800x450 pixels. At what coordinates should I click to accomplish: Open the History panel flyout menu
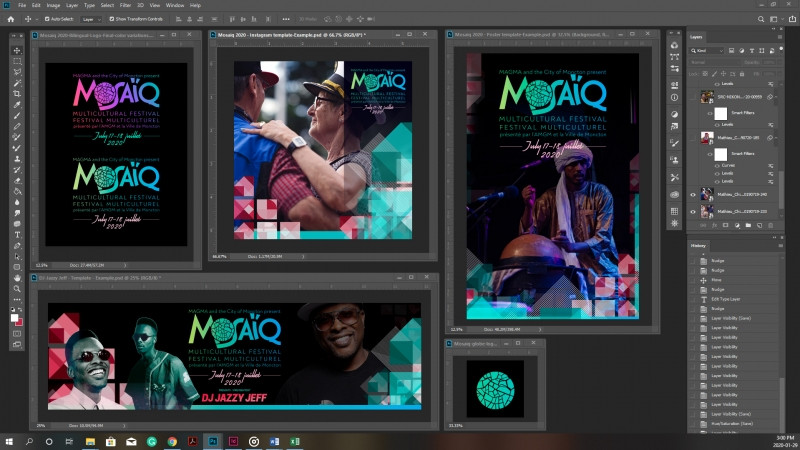pos(780,245)
